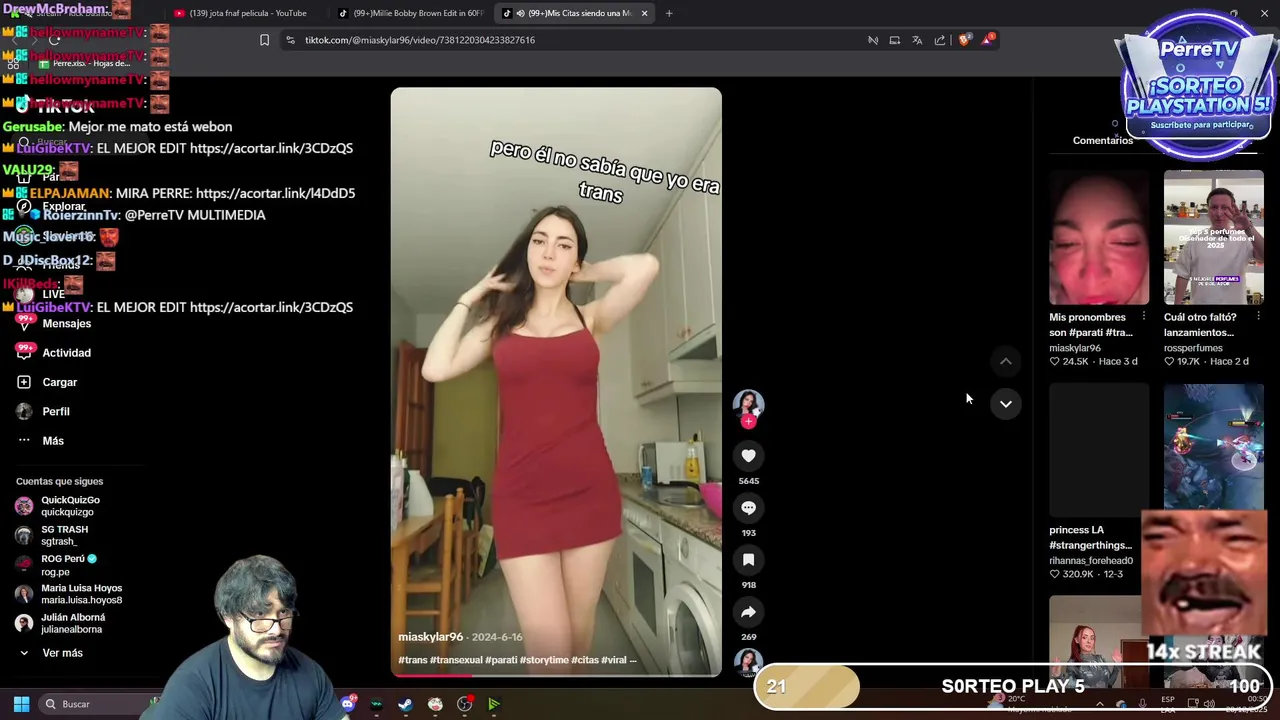Open Brave Shields lion icon
The height and width of the screenshot is (720, 1280).
click(964, 40)
